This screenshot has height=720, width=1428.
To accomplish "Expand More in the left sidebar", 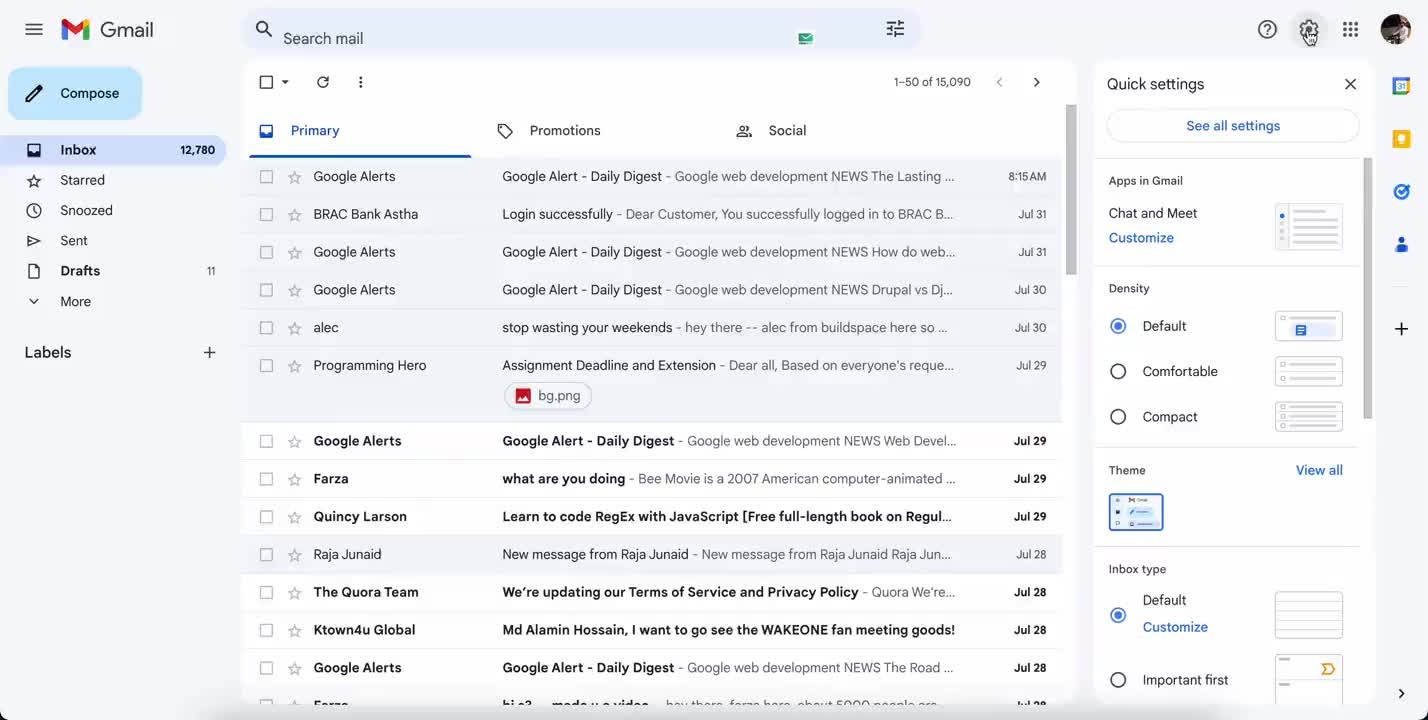I will coord(75,301).
